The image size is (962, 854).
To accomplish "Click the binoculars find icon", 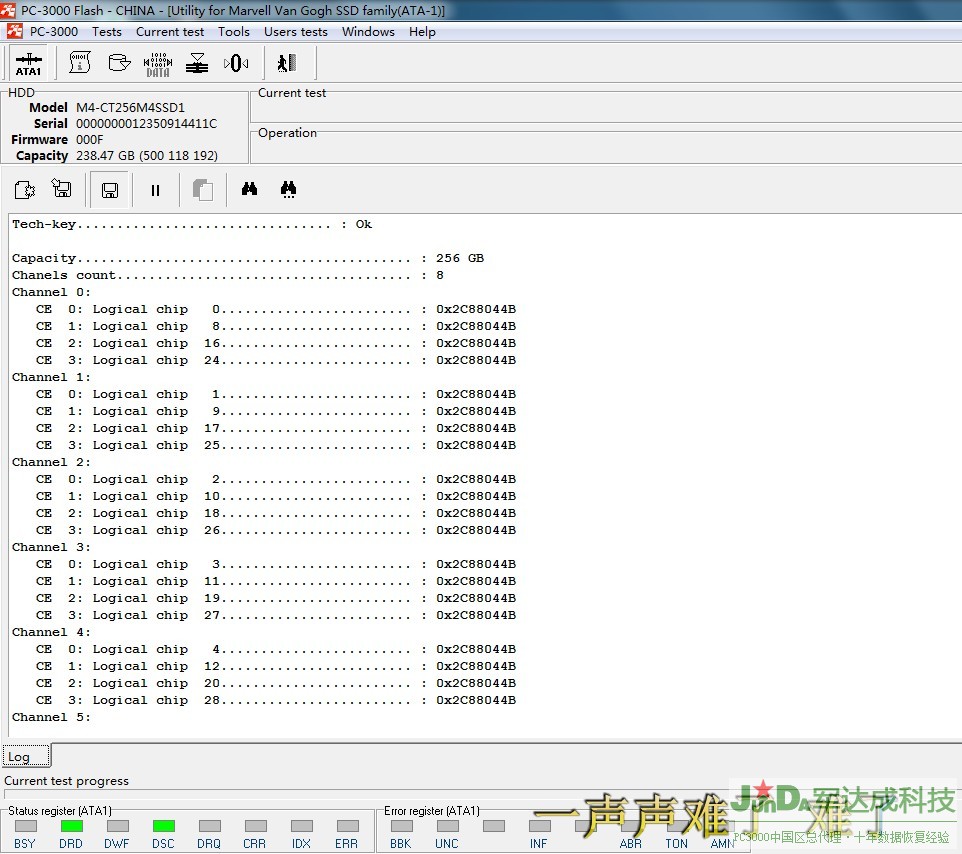I will [249, 189].
